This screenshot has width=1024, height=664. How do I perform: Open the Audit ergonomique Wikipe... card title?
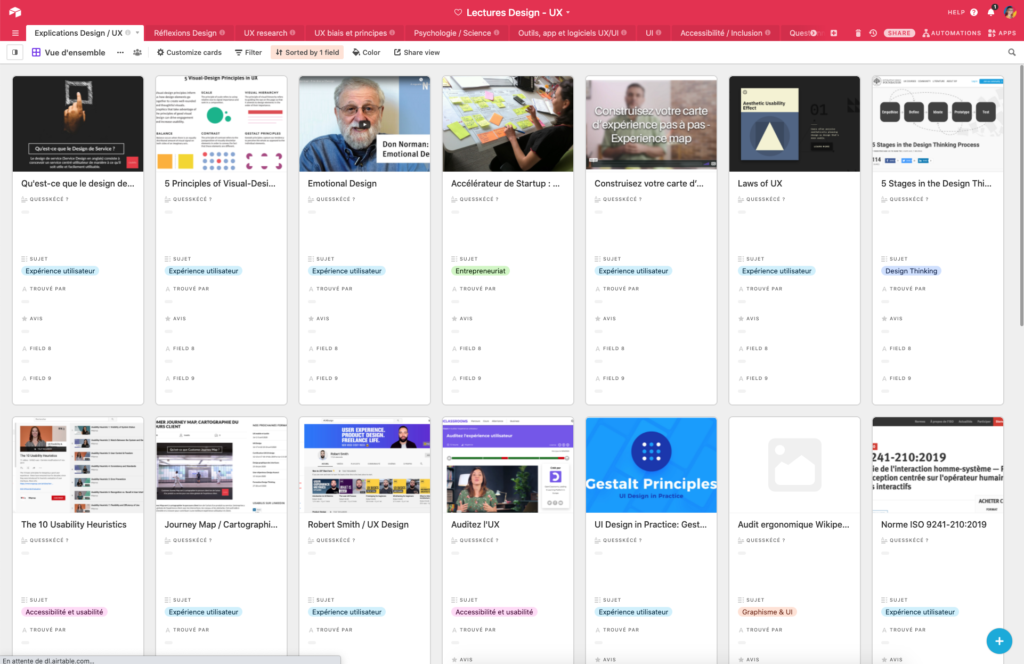793,524
